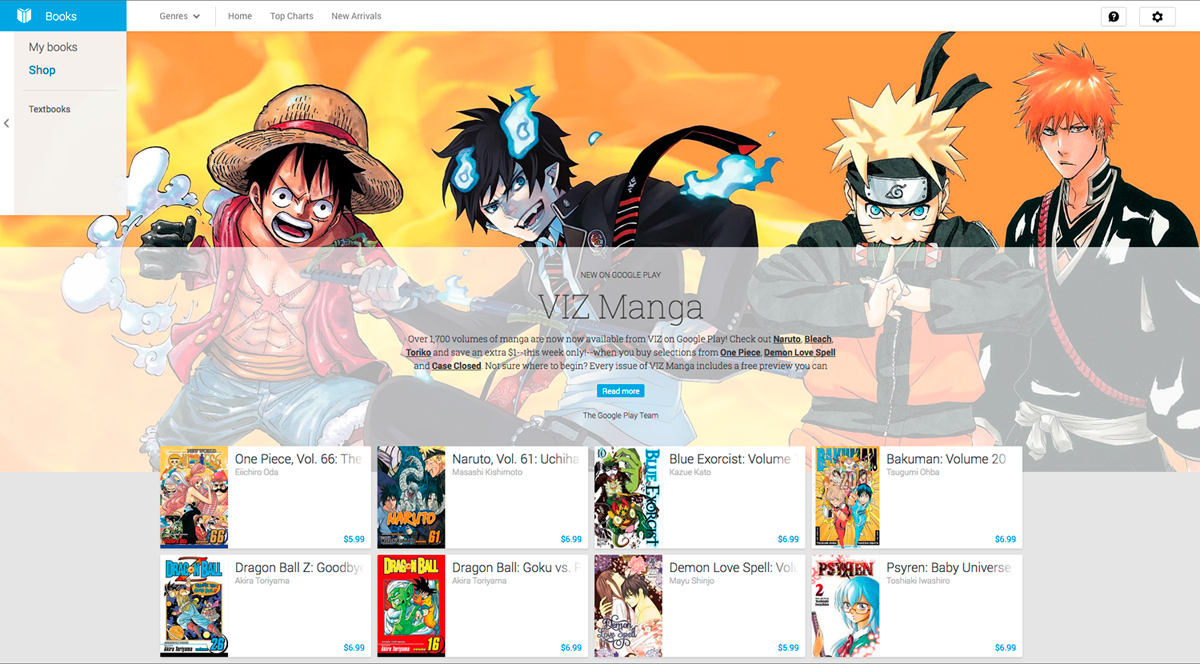
Task: Go to the Home tab
Action: click(x=240, y=16)
